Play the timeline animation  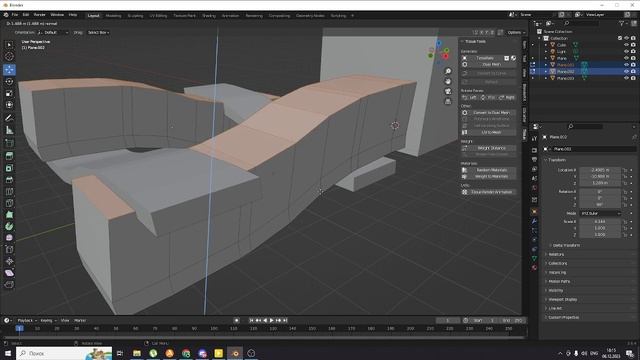pos(271,320)
